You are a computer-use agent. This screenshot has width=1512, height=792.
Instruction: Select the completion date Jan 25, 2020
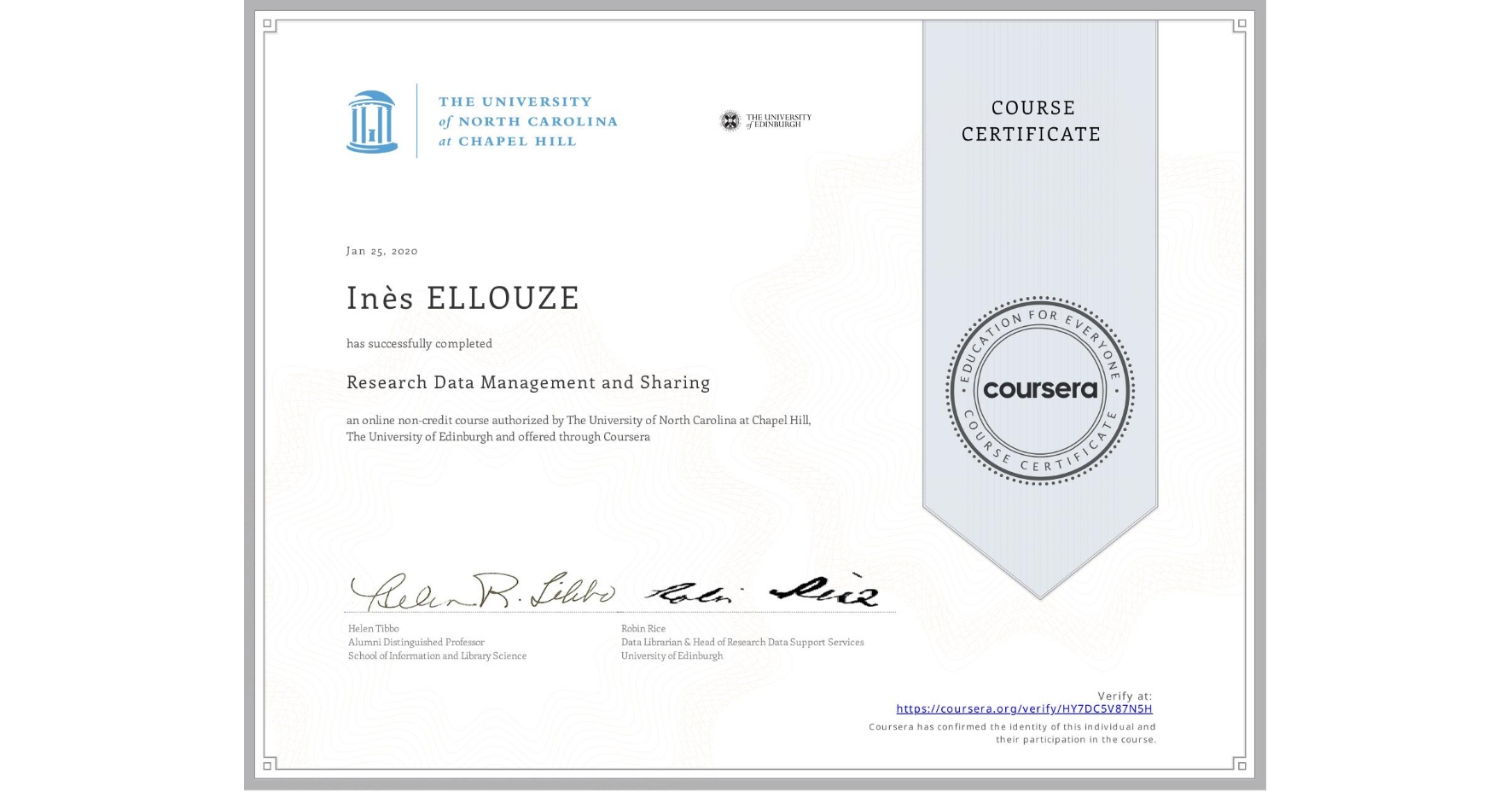(381, 250)
